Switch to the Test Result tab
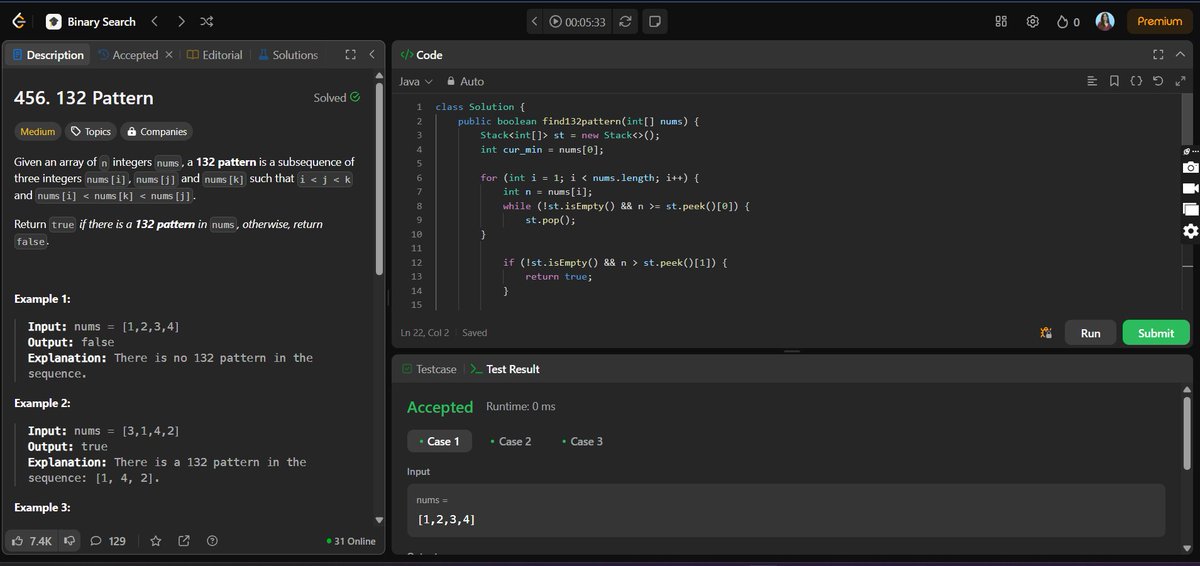This screenshot has height=566, width=1200. [505, 369]
